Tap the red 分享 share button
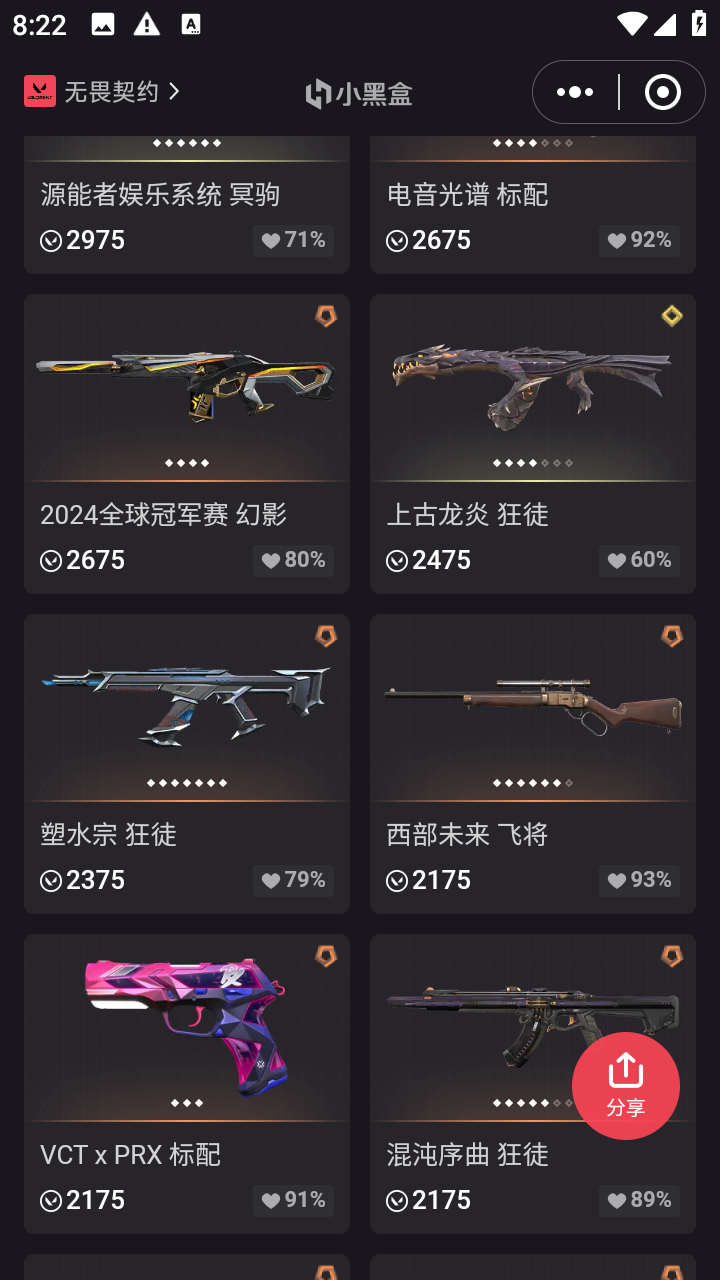 (x=626, y=1086)
